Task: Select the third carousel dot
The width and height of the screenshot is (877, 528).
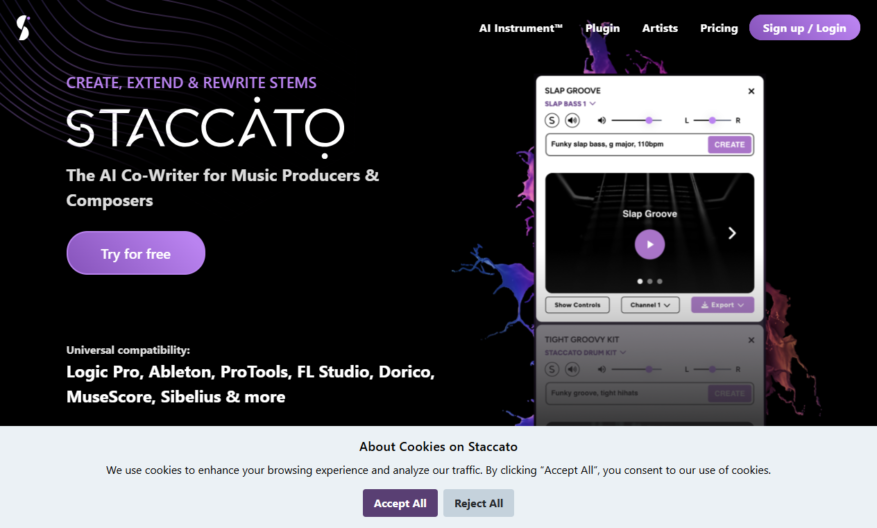Action: click(660, 281)
